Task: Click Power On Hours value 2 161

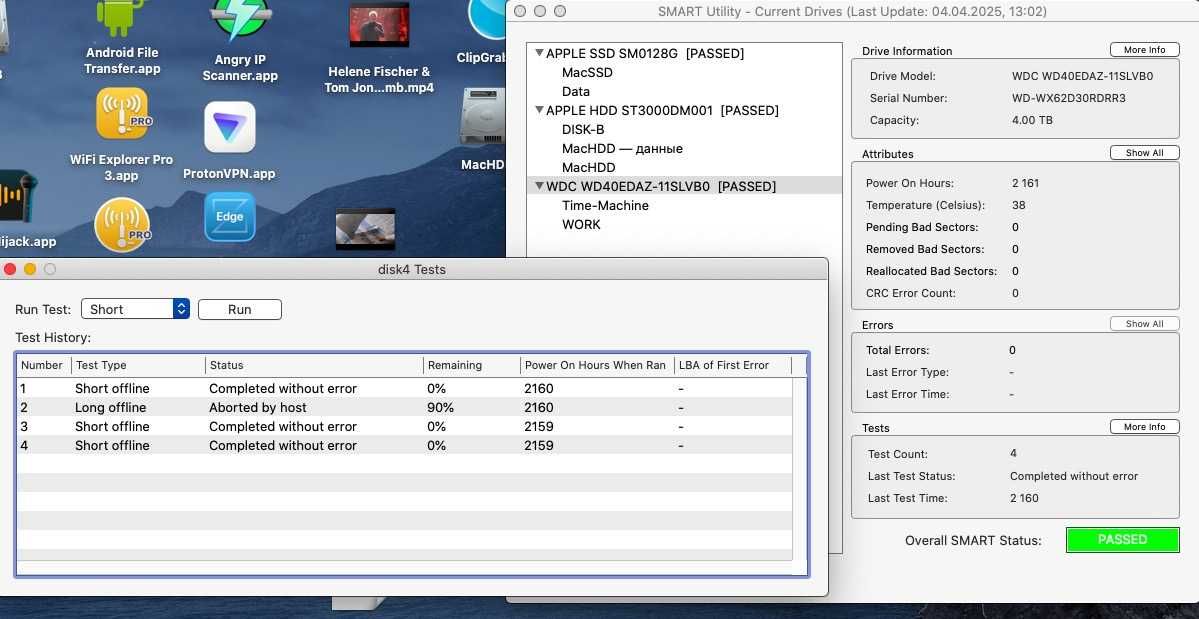Action: [x=1025, y=183]
